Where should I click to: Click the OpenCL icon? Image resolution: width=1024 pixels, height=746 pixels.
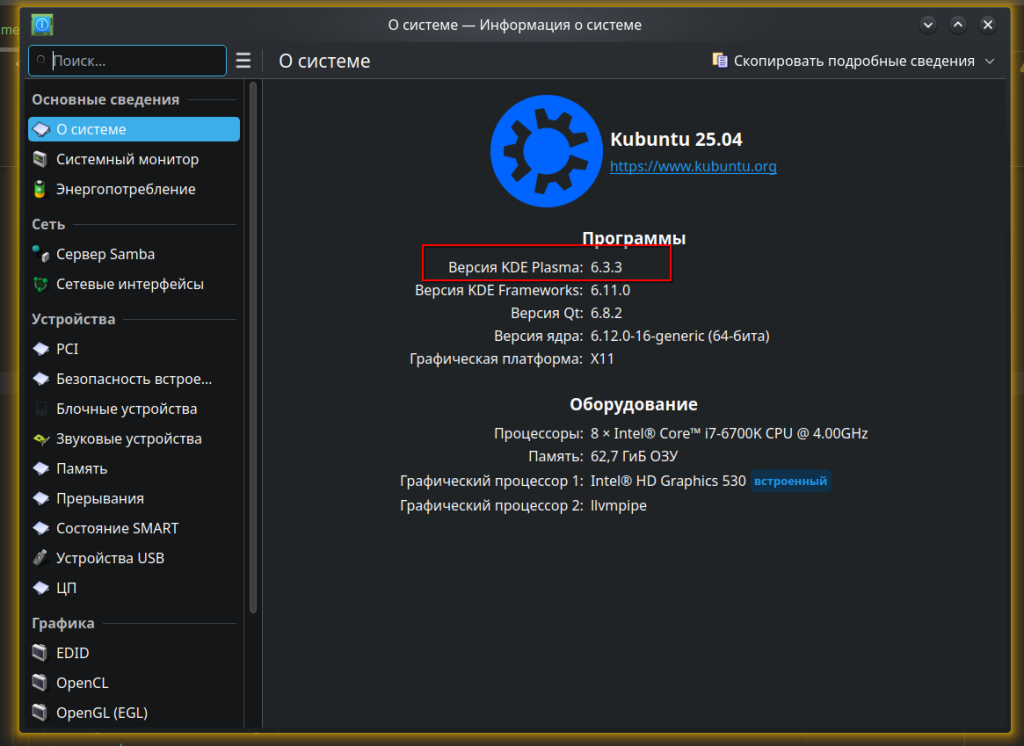(40, 683)
